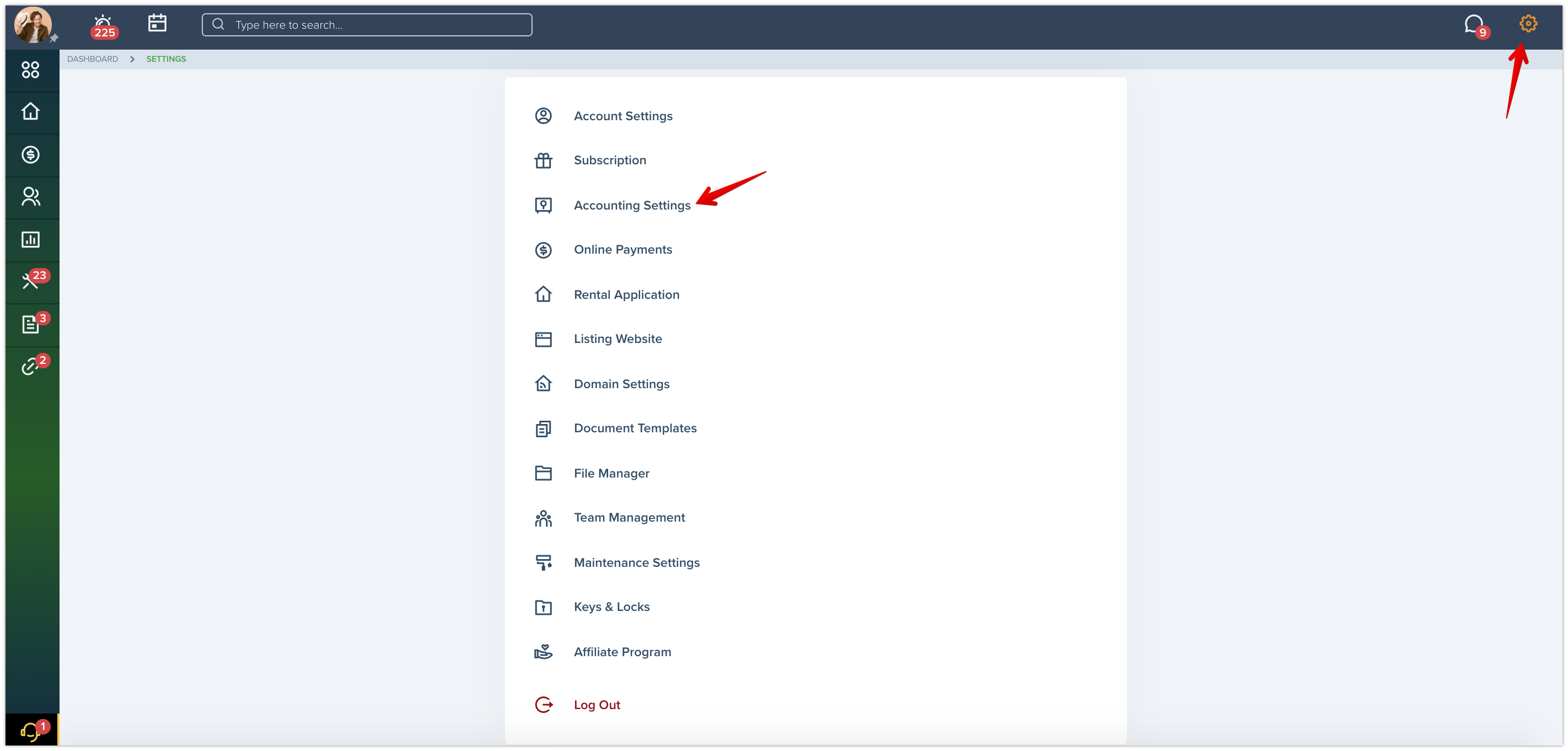Click the magnifier icon in search box
1568x751 pixels.
click(x=218, y=24)
